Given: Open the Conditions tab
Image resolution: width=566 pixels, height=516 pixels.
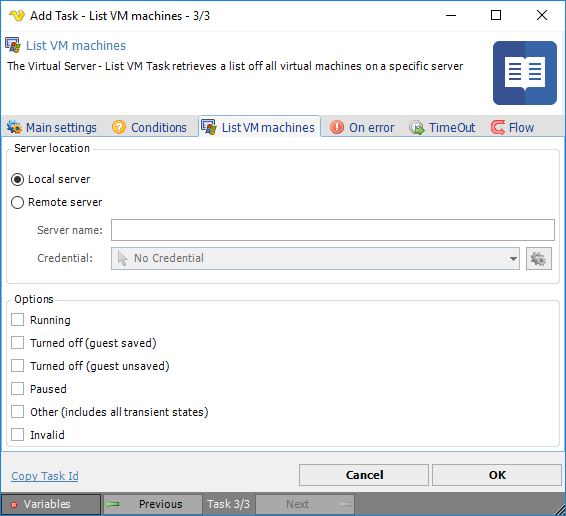Looking at the screenshot, I should pyautogui.click(x=149, y=127).
